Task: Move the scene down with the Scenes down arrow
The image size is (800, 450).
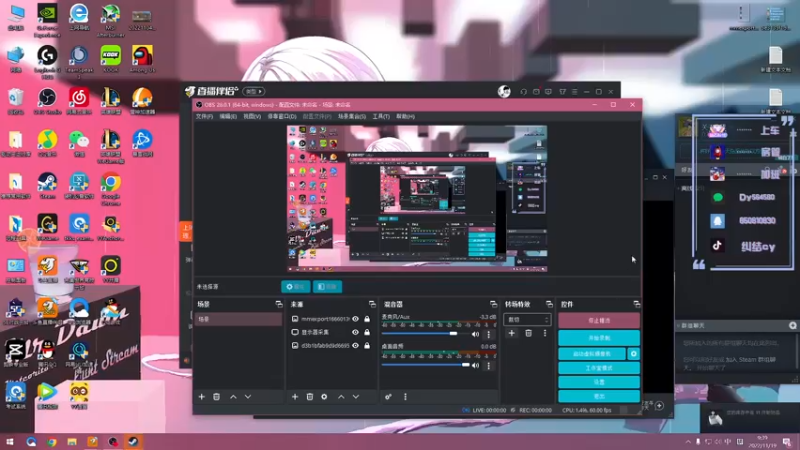Action: tap(247, 396)
